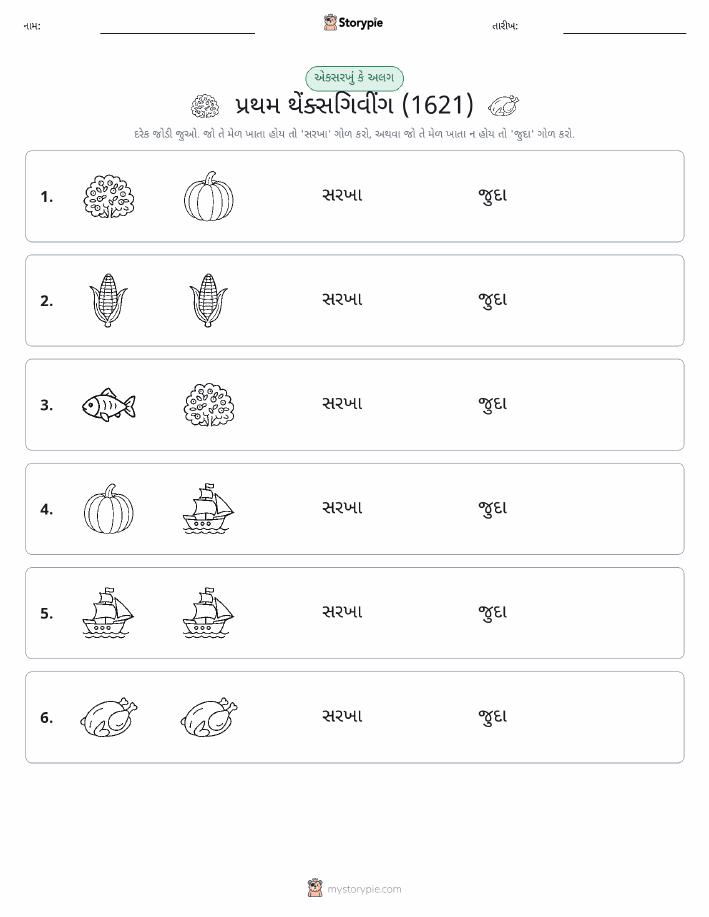Viewport: 709px width, 917px height.
Task: Choose 'સરખા' for row 6
Action: (342, 716)
